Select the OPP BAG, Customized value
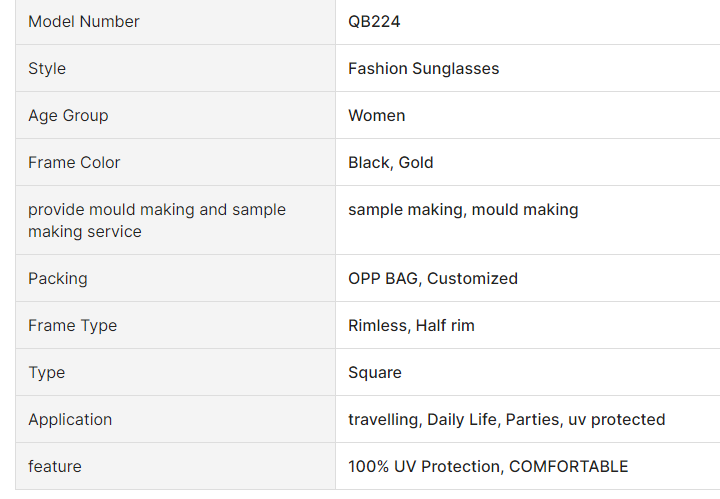Viewport: 720px width, 499px height. coord(432,278)
